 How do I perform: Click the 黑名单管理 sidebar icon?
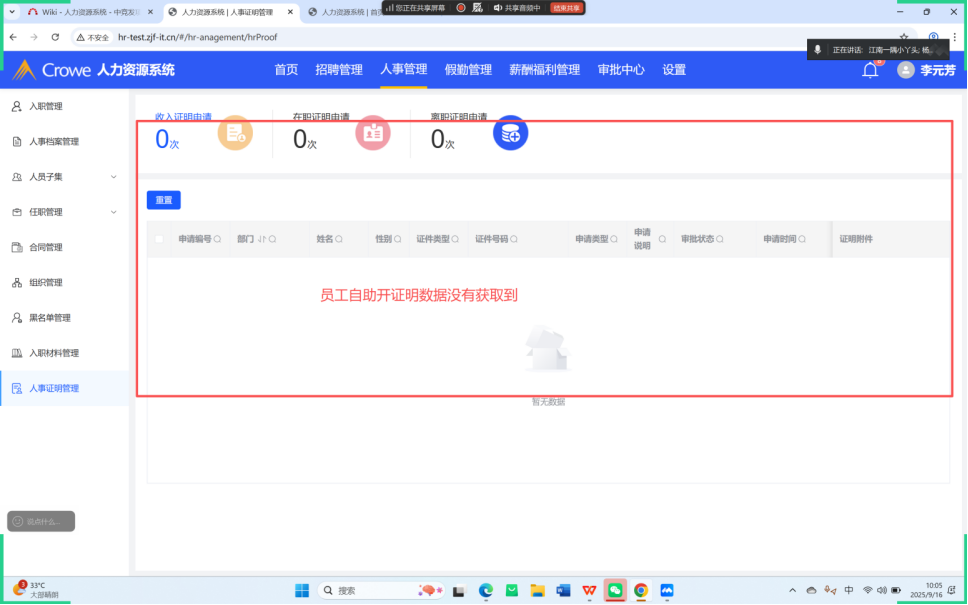point(17,317)
